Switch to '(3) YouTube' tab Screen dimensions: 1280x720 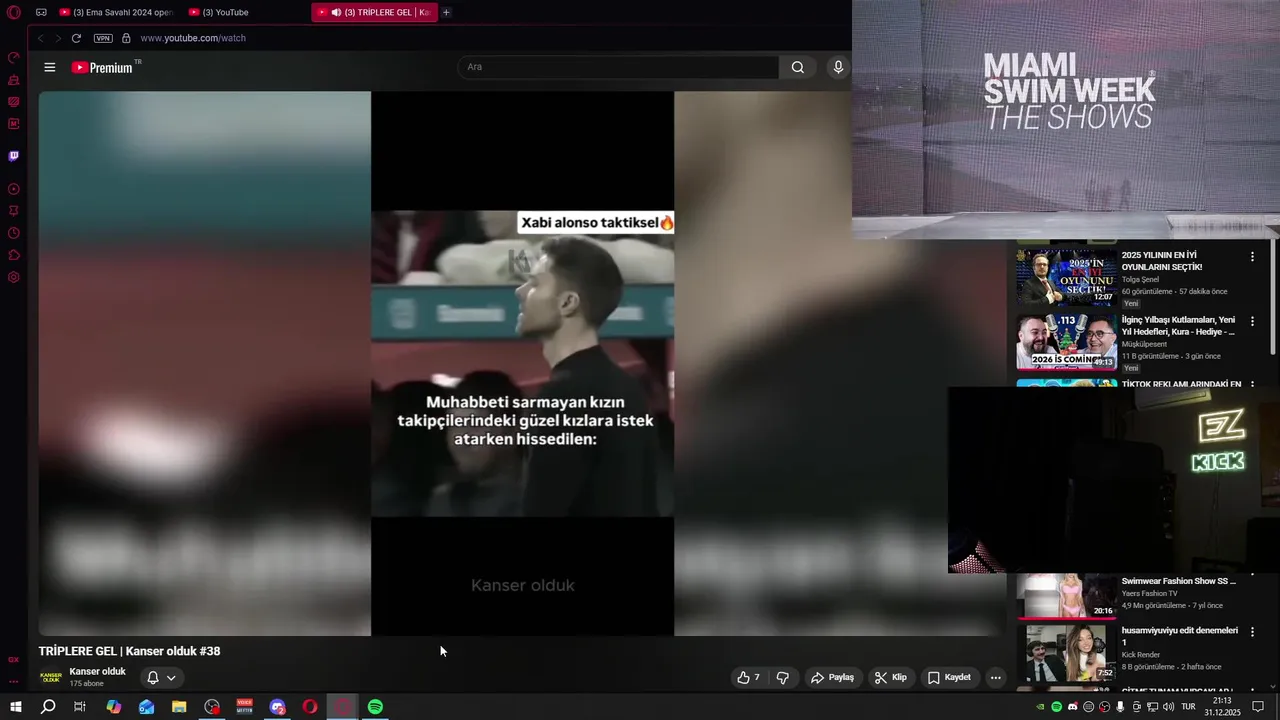tap(220, 13)
